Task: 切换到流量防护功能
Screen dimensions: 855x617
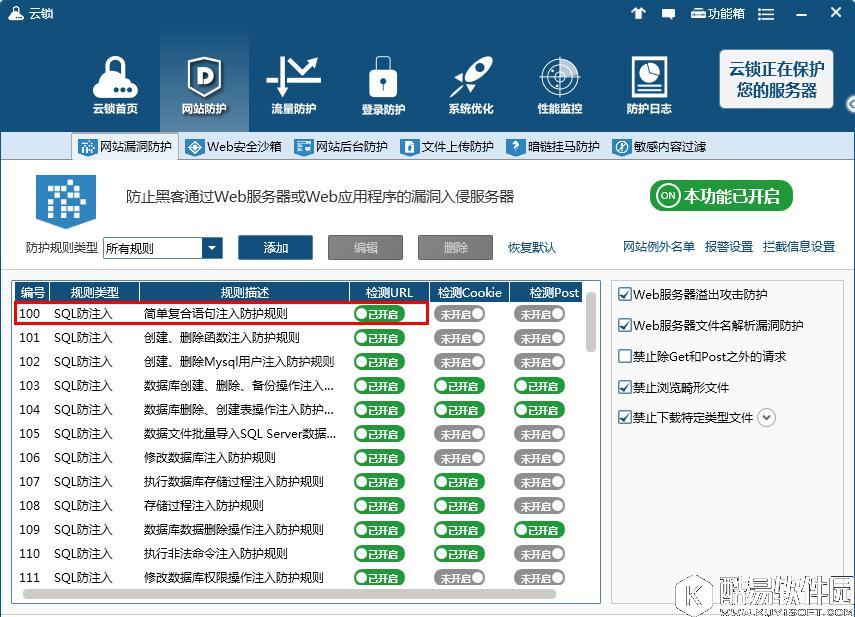Action: pyautogui.click(x=292, y=85)
